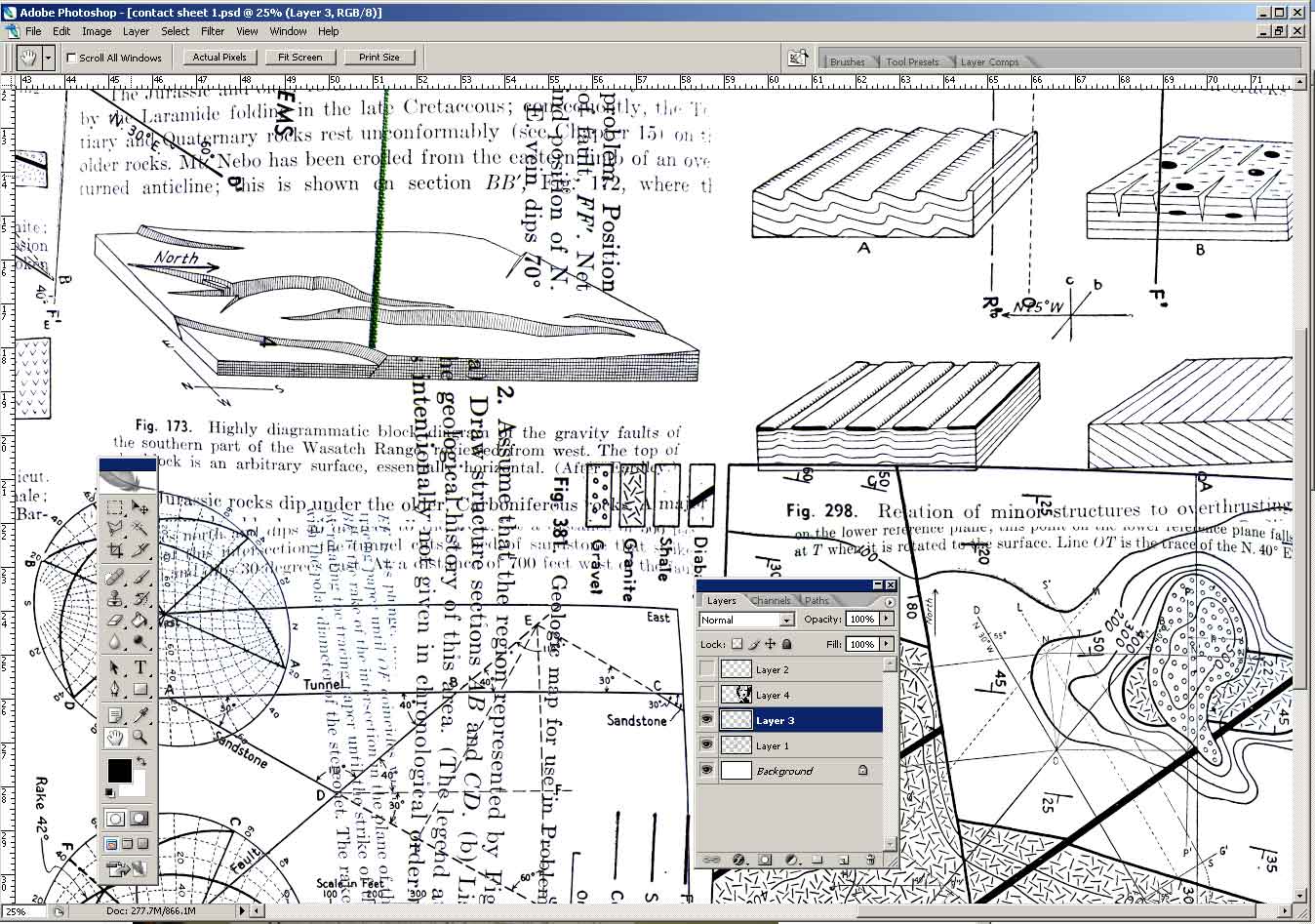Switch to the Paths tab

(817, 601)
